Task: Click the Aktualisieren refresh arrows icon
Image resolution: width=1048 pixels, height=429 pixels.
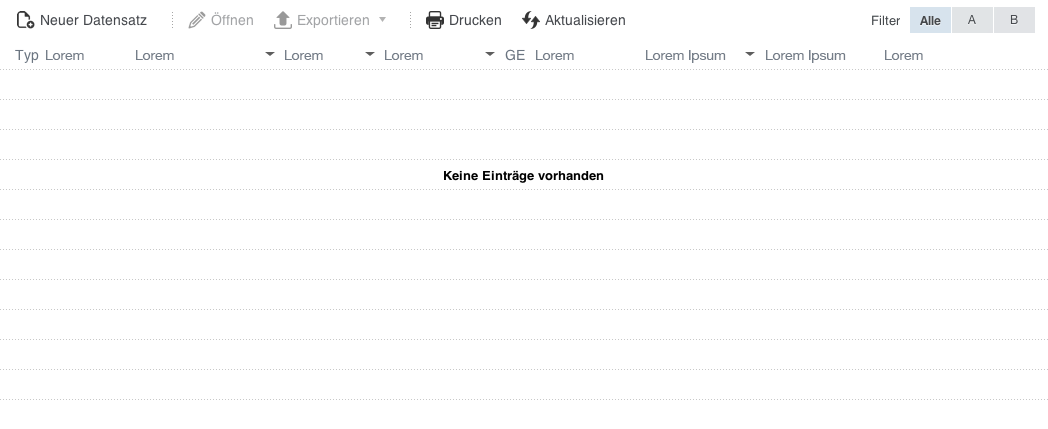Action: pyautogui.click(x=531, y=20)
